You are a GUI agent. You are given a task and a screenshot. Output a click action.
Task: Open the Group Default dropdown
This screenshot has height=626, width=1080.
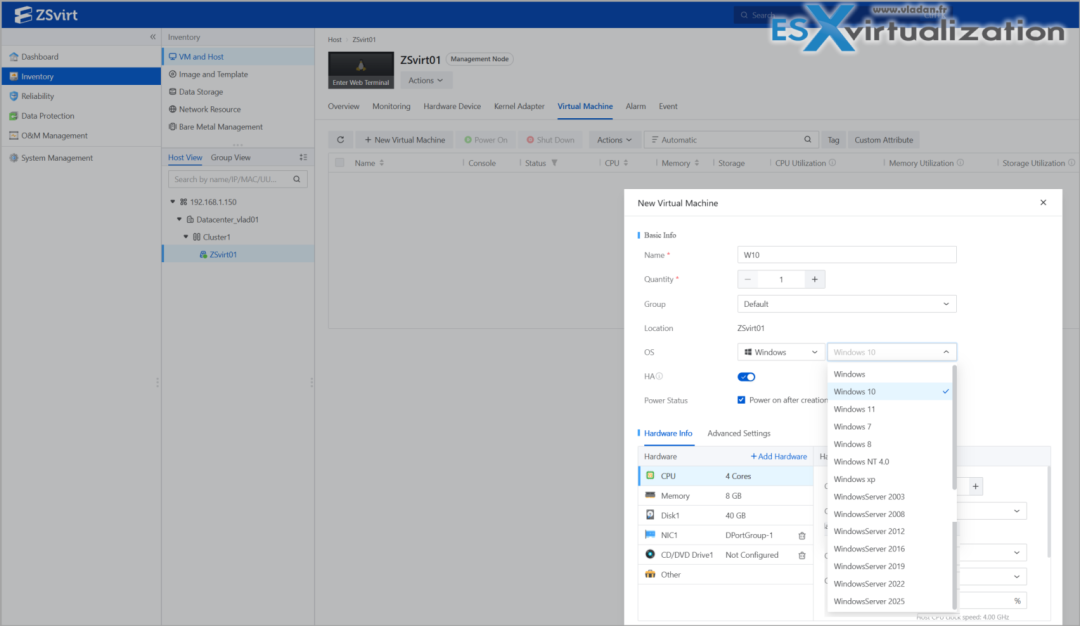tap(847, 304)
